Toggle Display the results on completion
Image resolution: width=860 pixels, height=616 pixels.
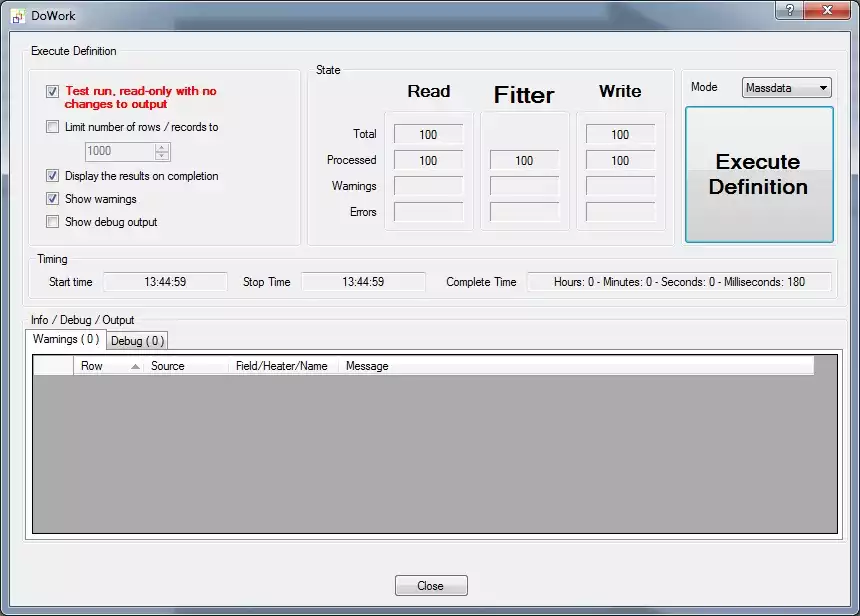pyautogui.click(x=53, y=176)
